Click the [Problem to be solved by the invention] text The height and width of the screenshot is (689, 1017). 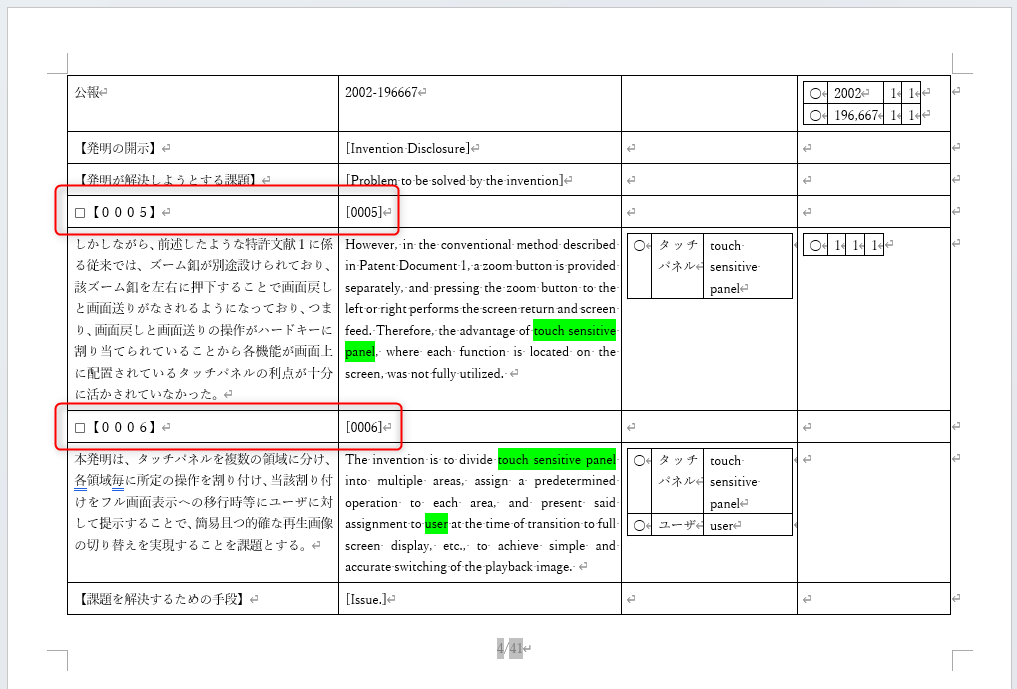[x=453, y=180]
